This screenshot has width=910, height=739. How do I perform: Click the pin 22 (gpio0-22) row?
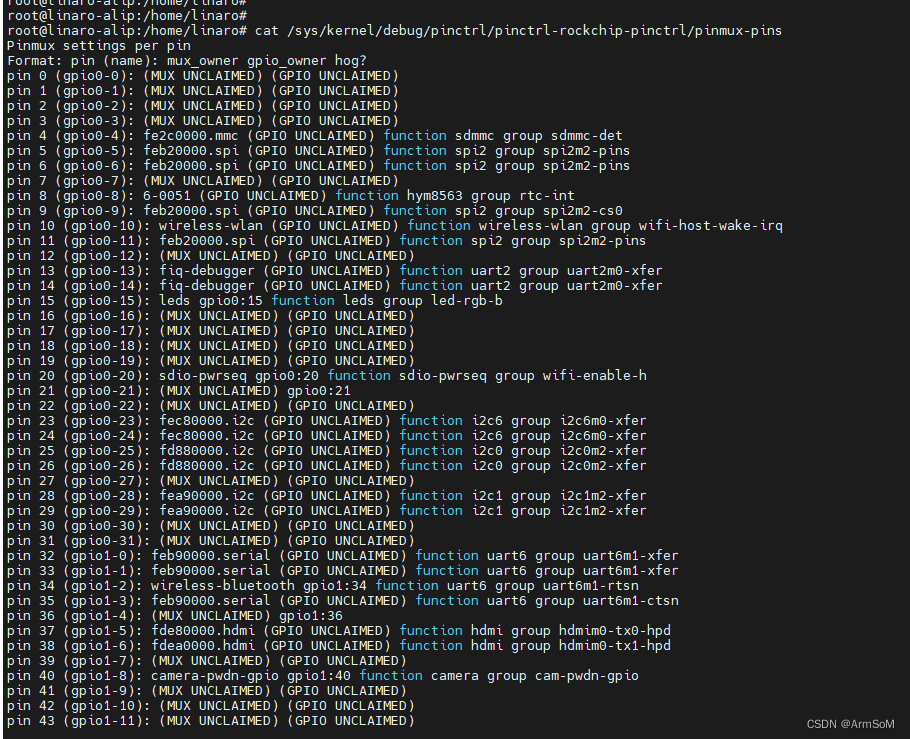click(x=211, y=406)
